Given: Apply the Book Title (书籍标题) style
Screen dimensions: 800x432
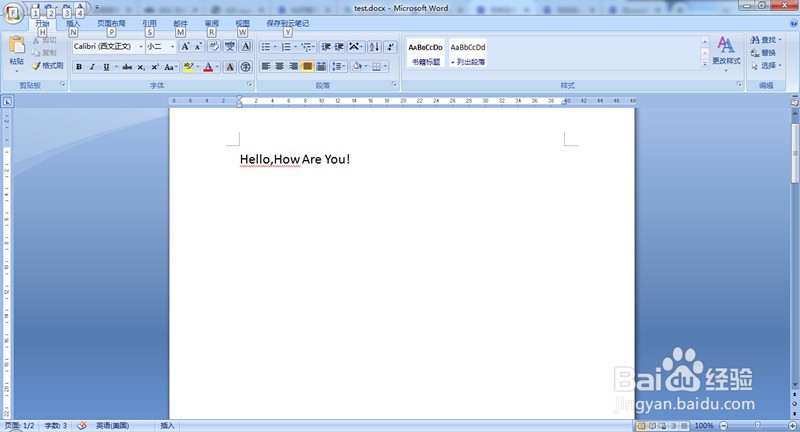Looking at the screenshot, I should click(x=426, y=53).
